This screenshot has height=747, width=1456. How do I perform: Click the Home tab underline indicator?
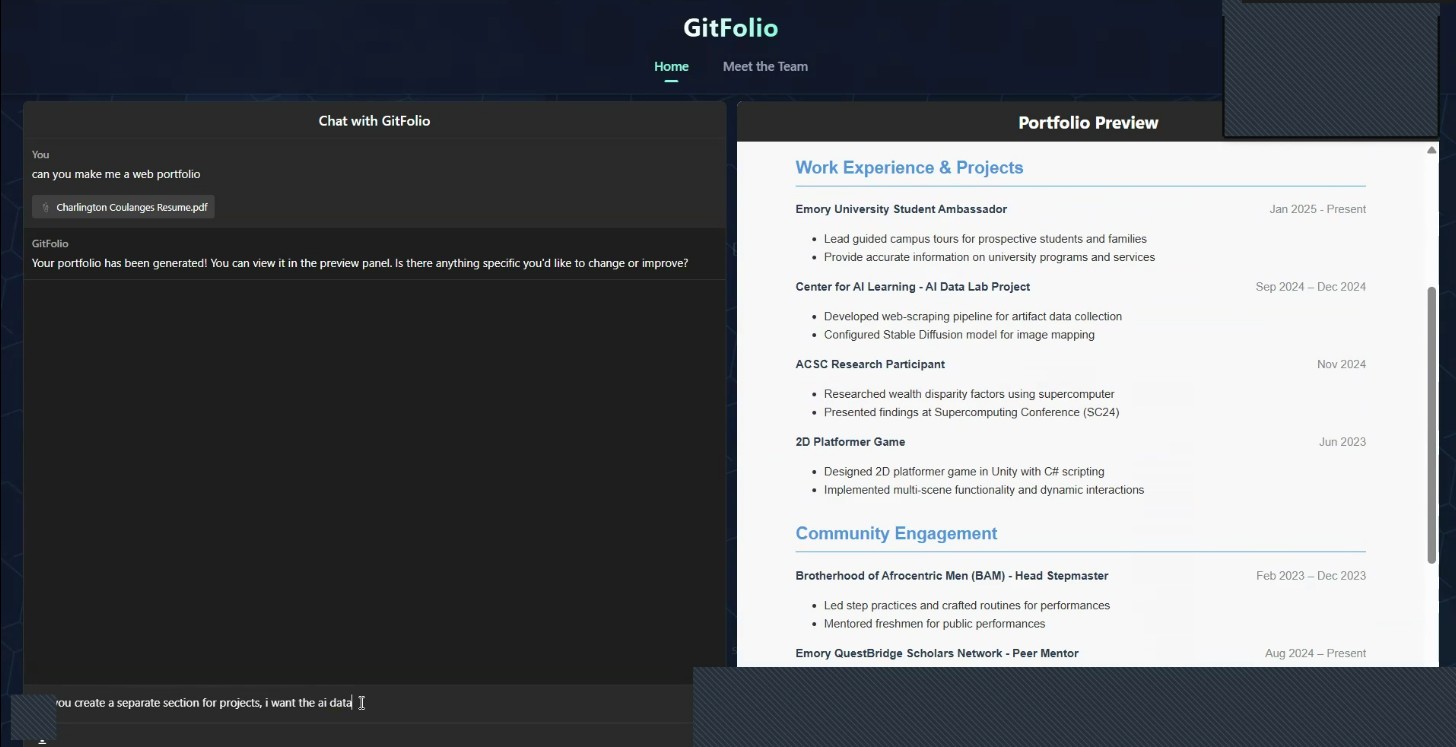[670, 79]
